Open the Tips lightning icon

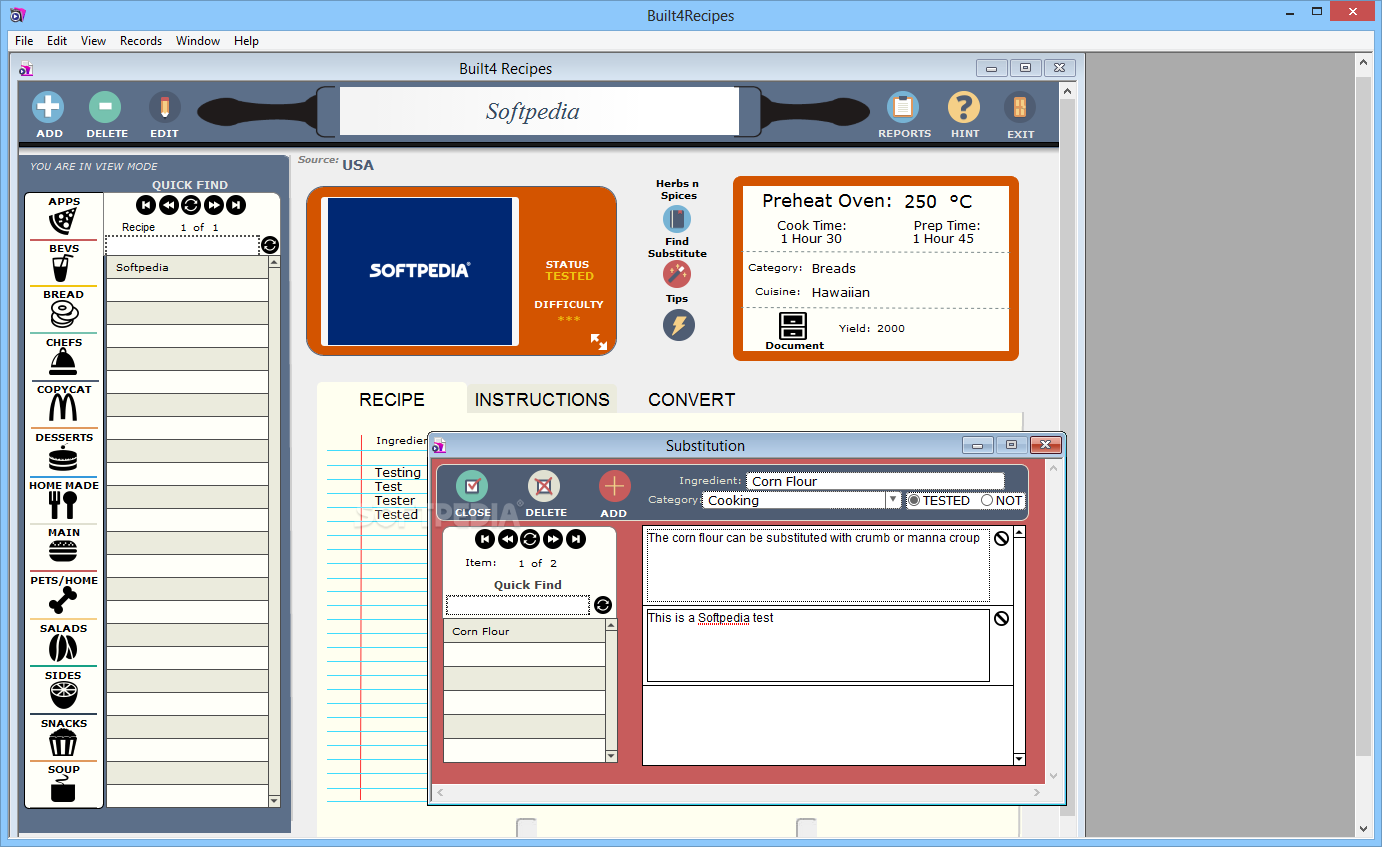pyautogui.click(x=678, y=325)
